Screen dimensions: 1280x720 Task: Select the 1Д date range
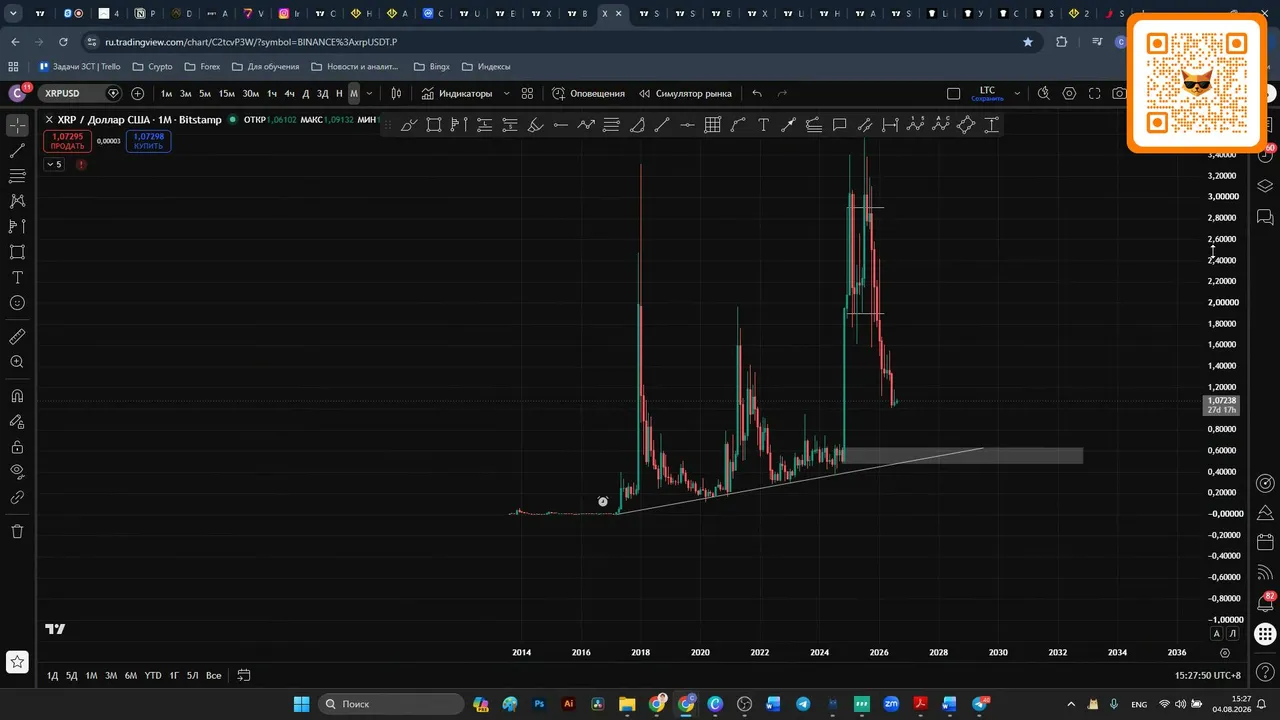(x=52, y=676)
